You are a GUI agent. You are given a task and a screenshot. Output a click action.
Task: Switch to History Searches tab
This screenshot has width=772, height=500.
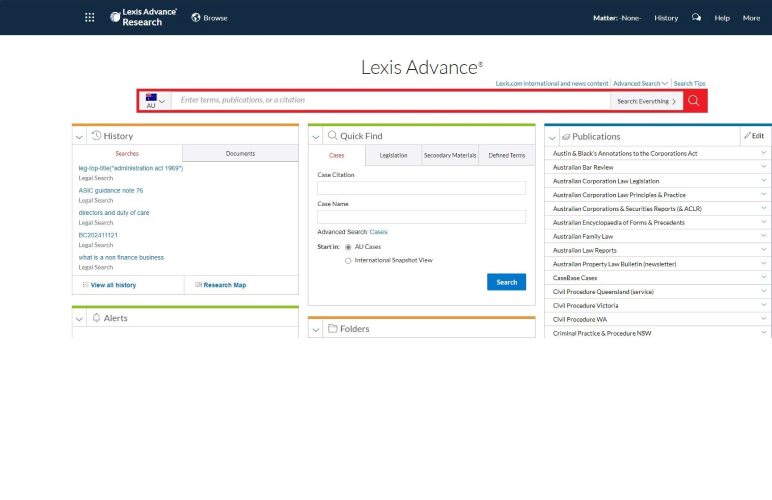click(x=127, y=154)
